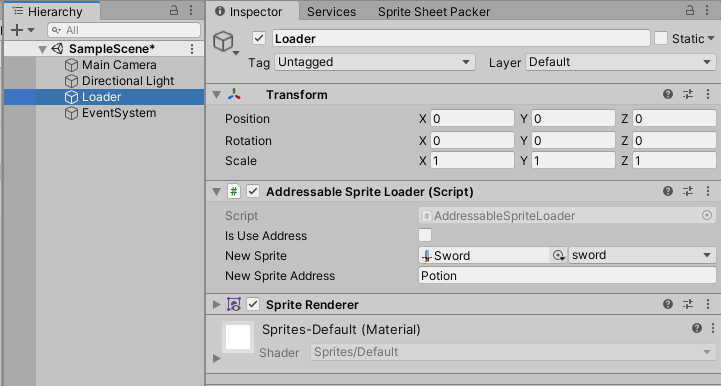
Task: Toggle the Static checkbox
Action: coord(661,38)
